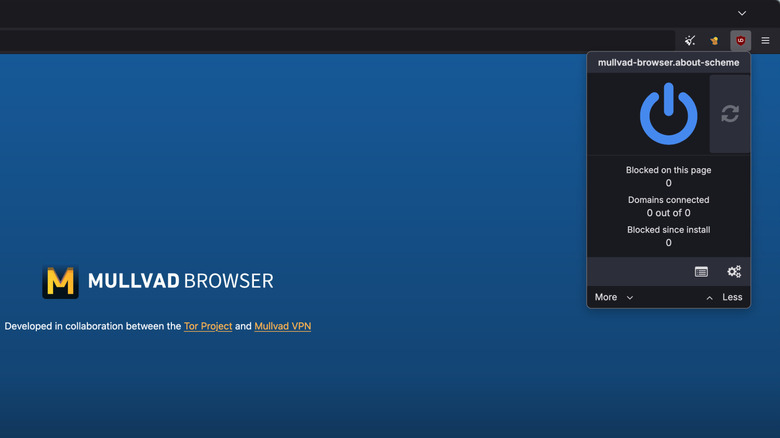Click the Mullvad Browser logo
This screenshot has height=438, width=780.
pos(60,282)
